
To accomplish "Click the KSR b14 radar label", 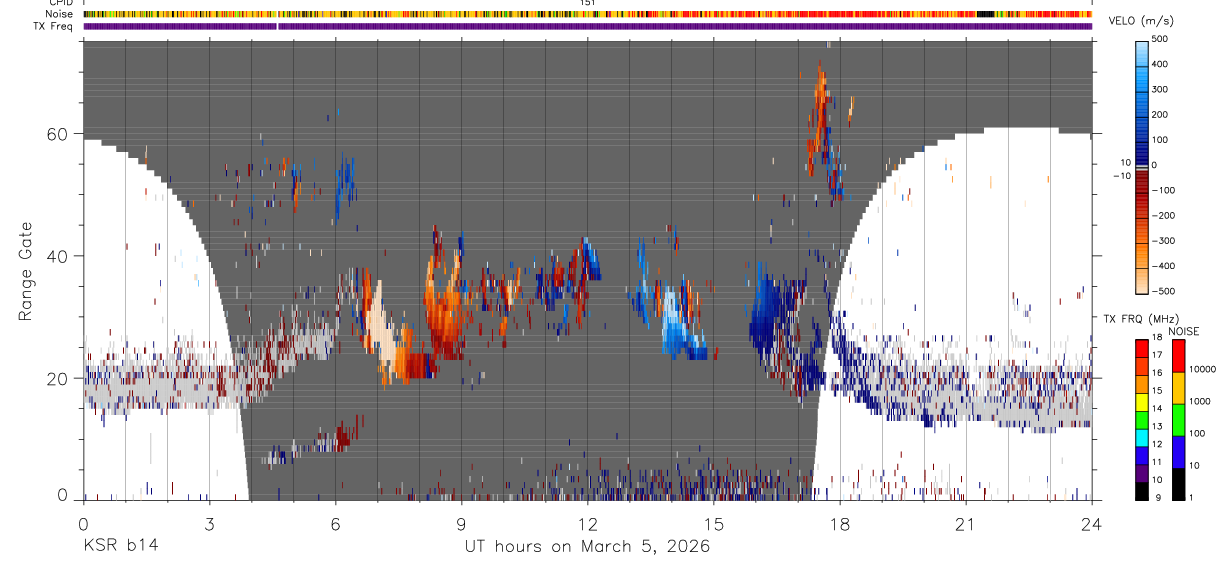I will tap(120, 547).
